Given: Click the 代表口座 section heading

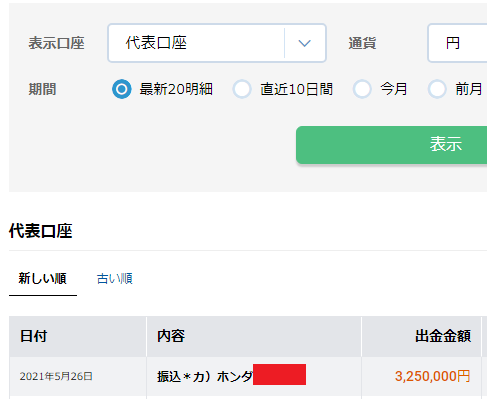Looking at the screenshot, I should coord(41,231).
